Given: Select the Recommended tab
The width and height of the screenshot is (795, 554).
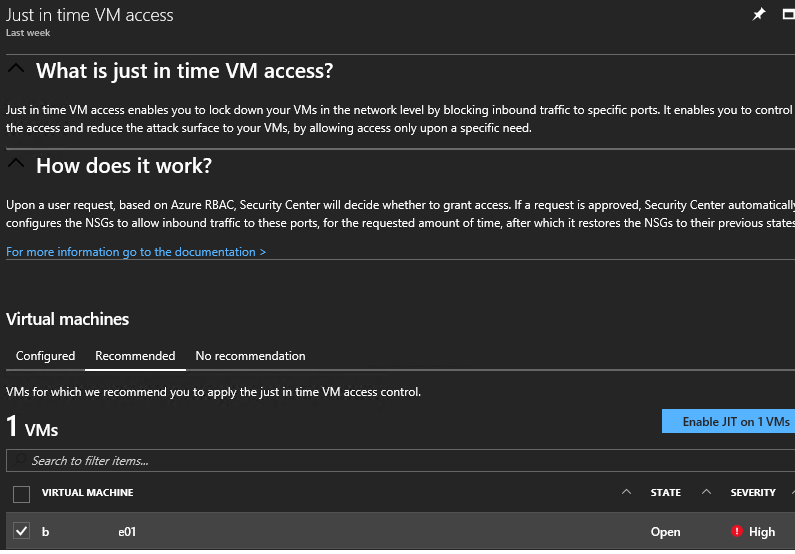Looking at the screenshot, I should [x=135, y=356].
